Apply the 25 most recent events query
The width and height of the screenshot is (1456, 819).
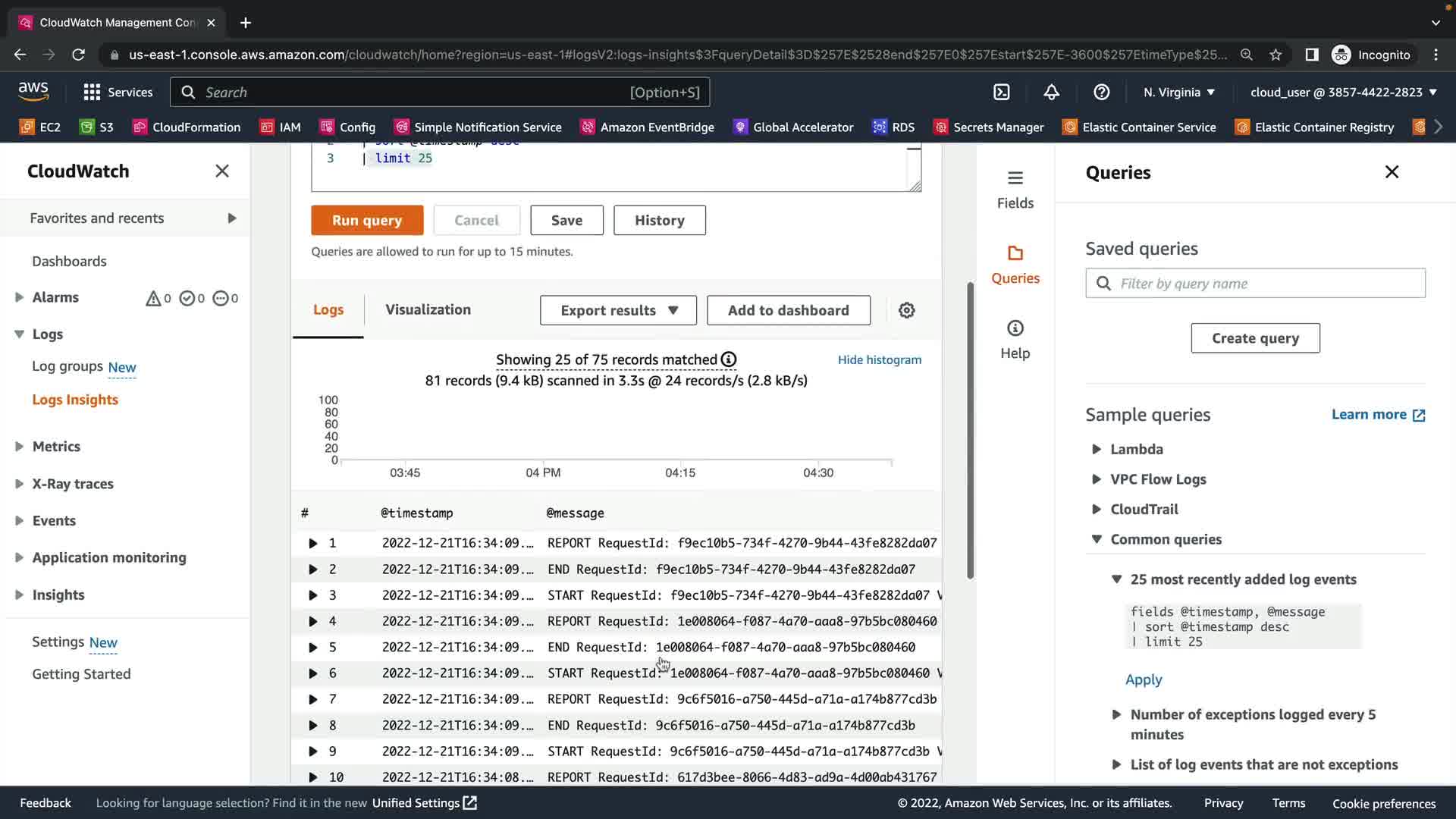[x=1143, y=679]
